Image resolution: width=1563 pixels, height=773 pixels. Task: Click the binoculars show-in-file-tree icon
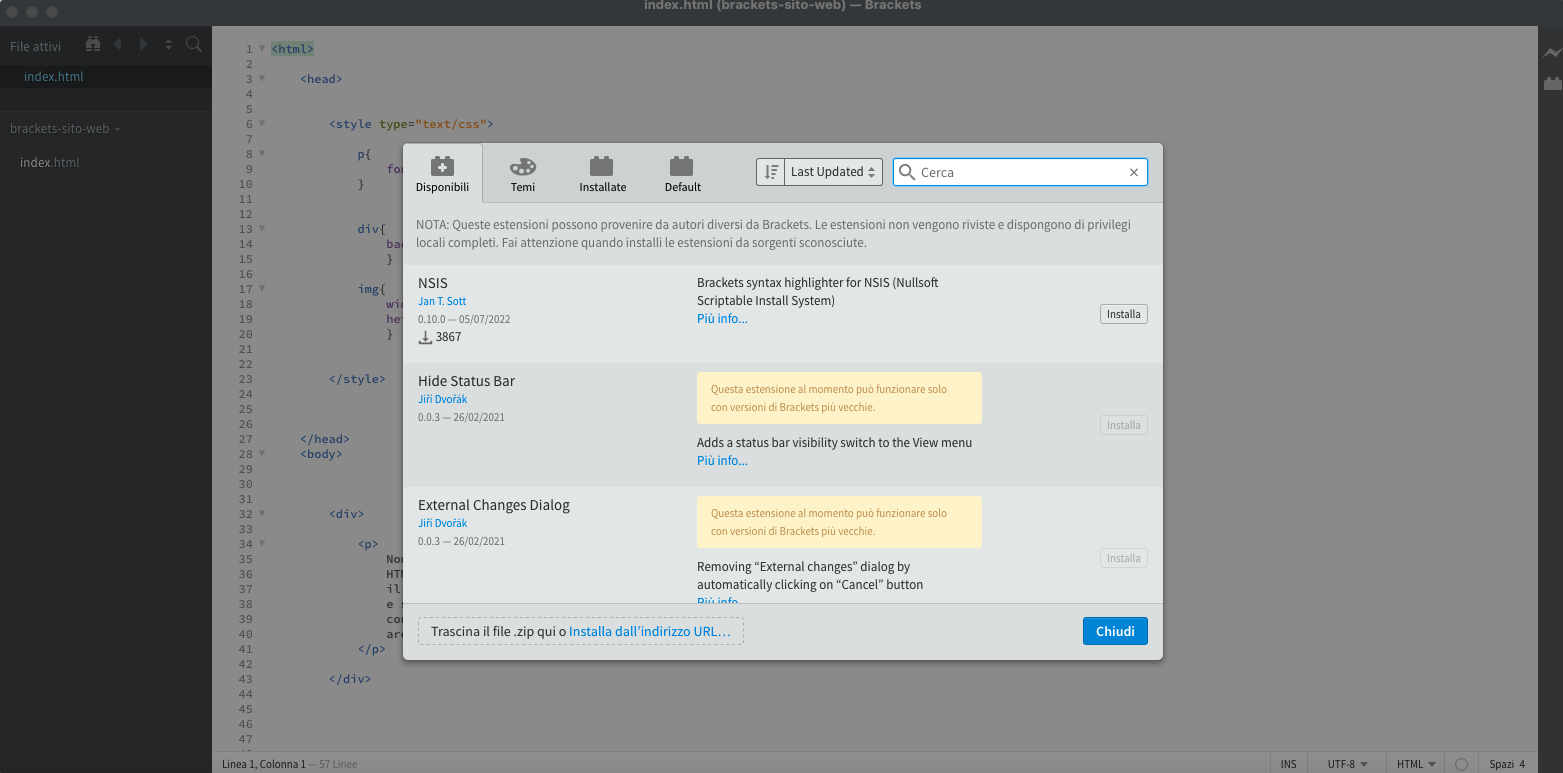pos(93,44)
